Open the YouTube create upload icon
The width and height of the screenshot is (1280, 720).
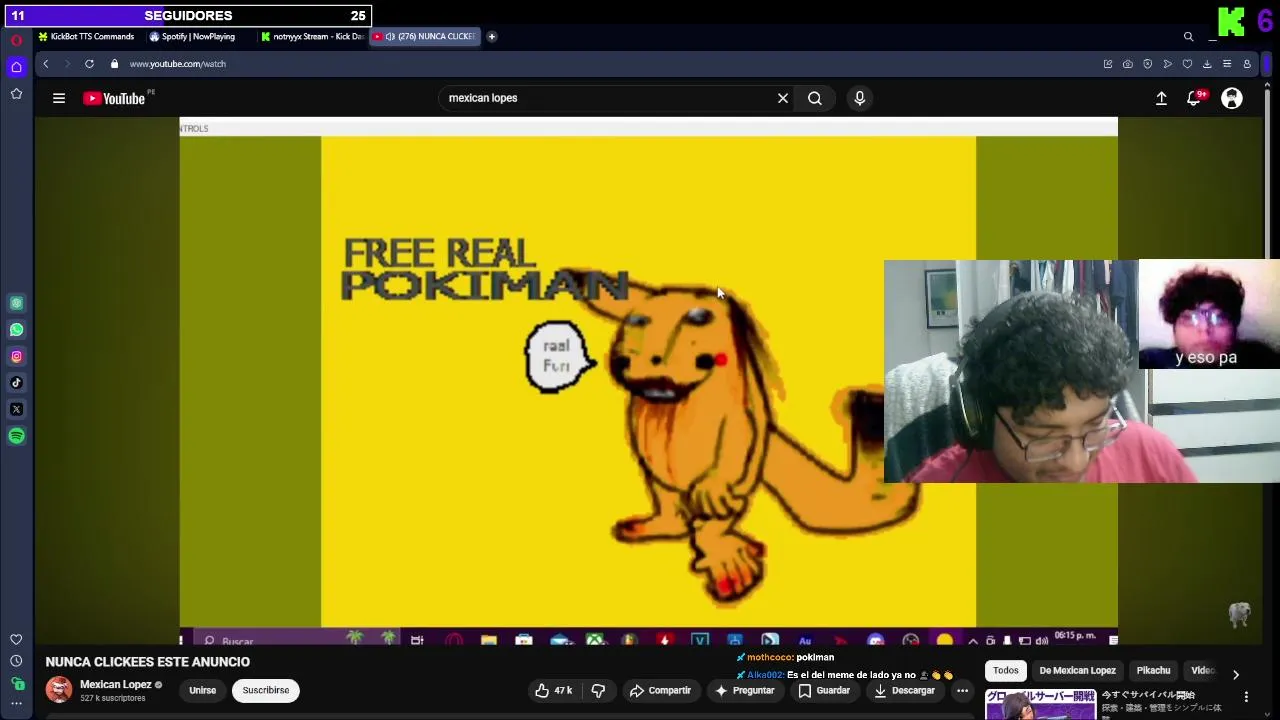point(1161,98)
